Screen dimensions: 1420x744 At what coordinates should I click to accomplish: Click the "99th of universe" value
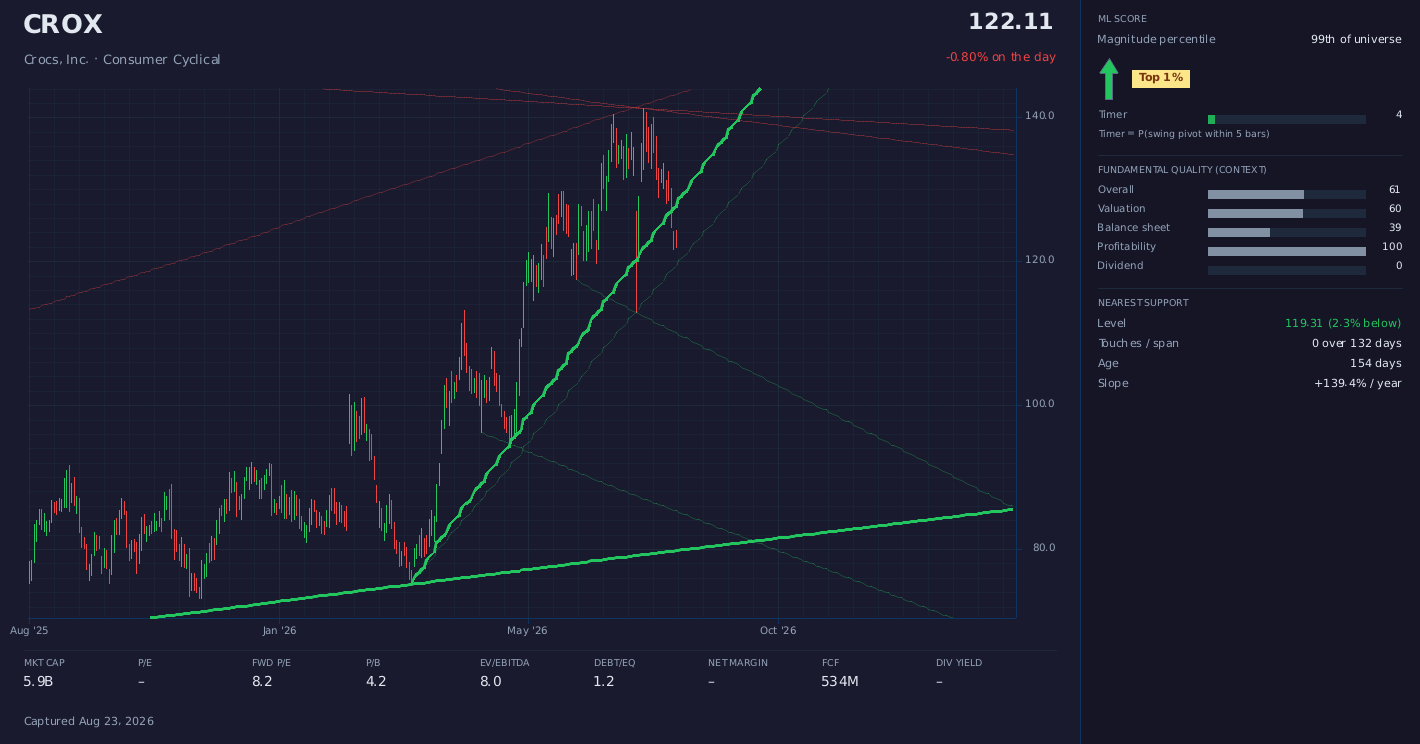pos(1356,40)
